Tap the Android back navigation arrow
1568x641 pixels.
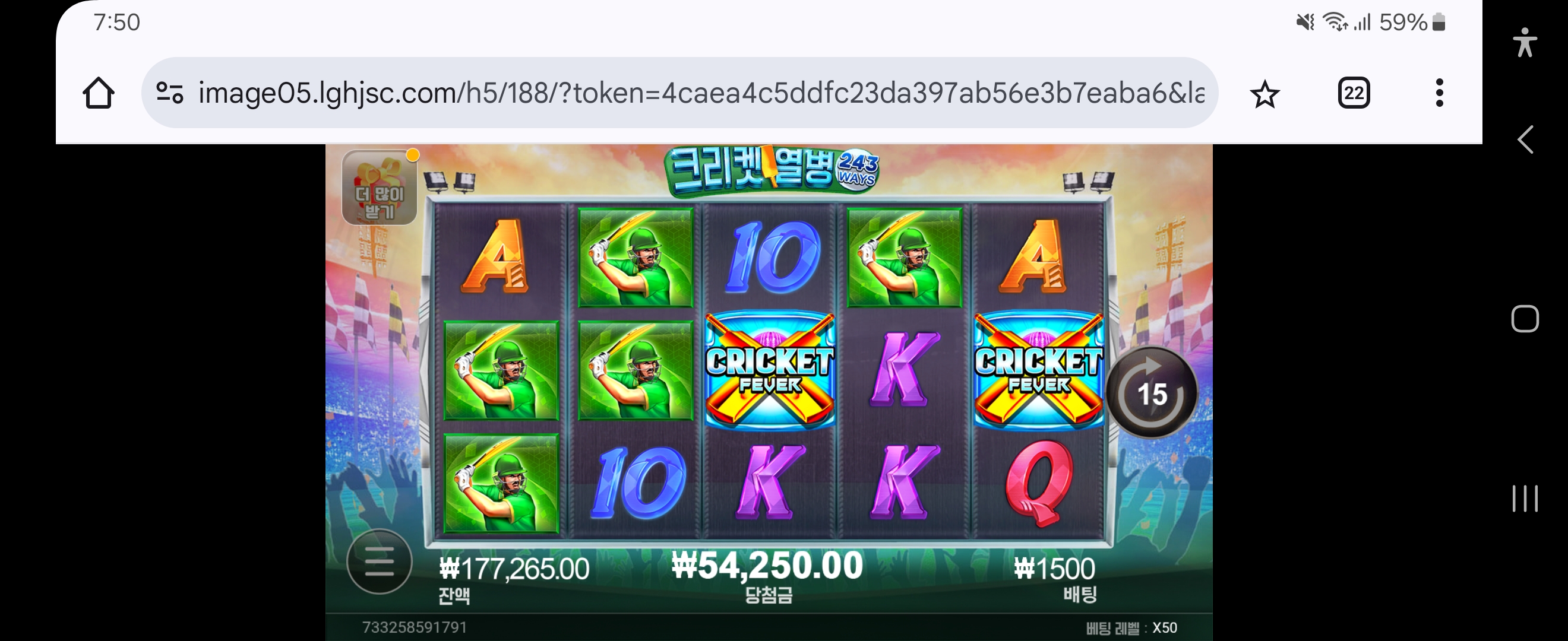(1524, 140)
